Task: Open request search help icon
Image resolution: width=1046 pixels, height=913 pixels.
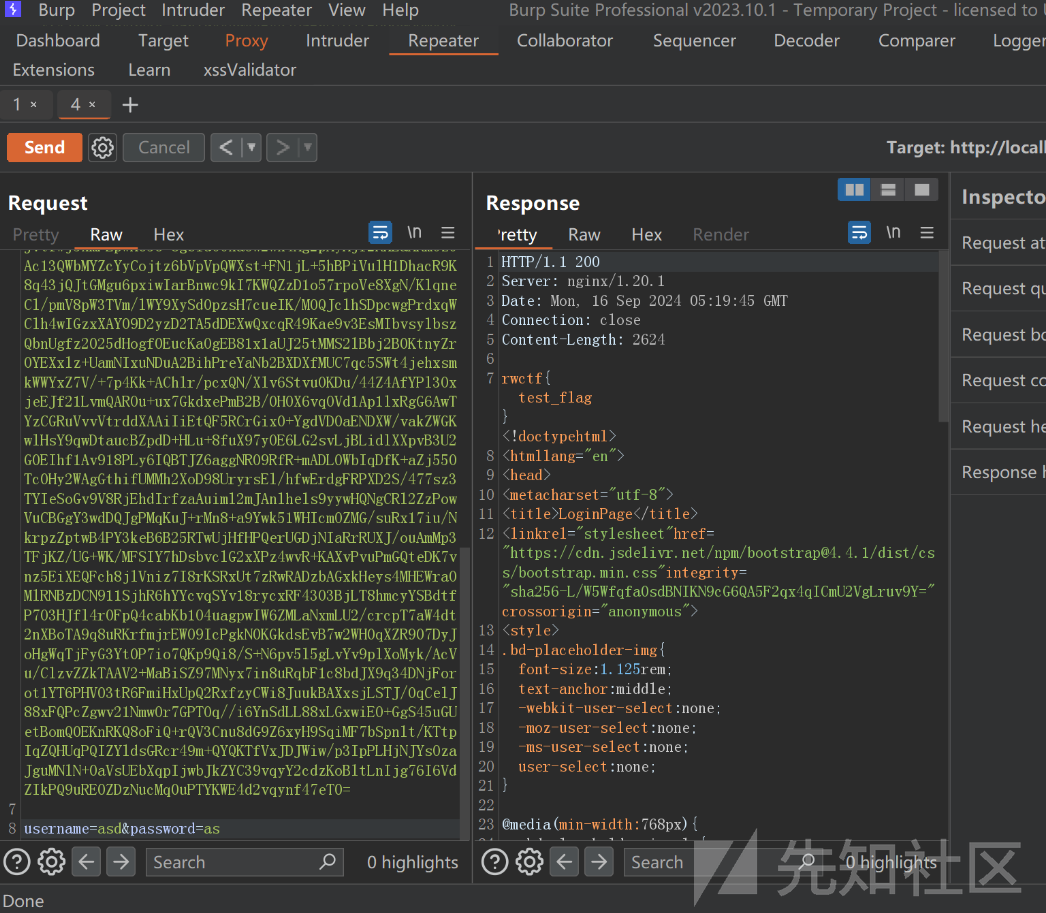Action: point(17,862)
